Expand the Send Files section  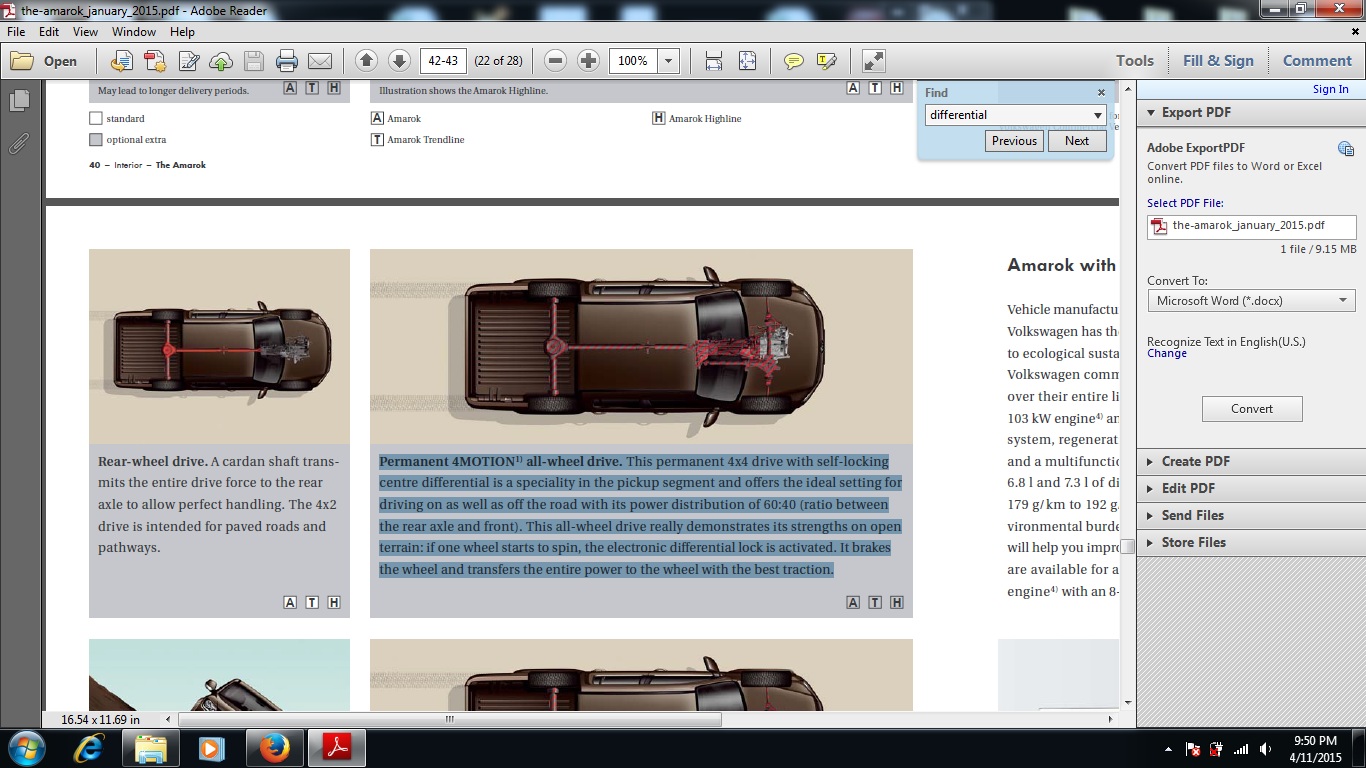(1192, 515)
